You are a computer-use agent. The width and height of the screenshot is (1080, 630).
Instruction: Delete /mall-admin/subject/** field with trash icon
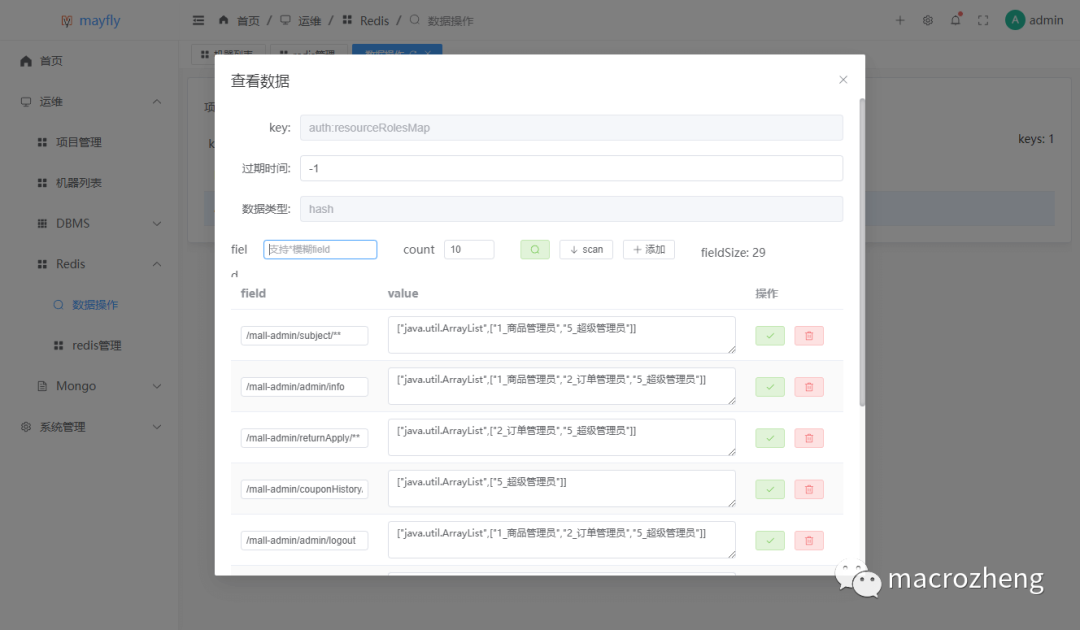click(809, 335)
